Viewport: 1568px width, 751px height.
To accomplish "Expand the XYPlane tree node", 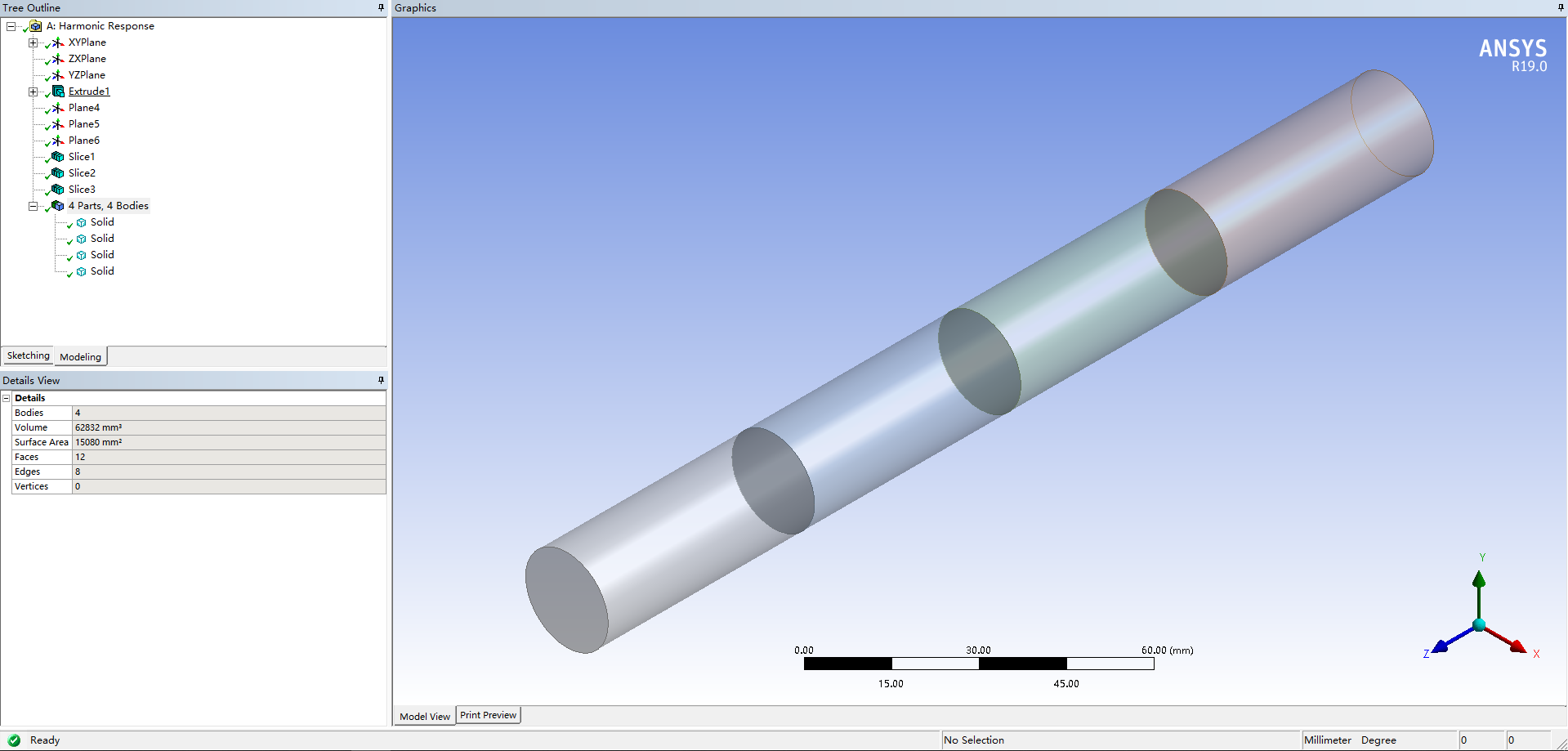I will [x=33, y=42].
